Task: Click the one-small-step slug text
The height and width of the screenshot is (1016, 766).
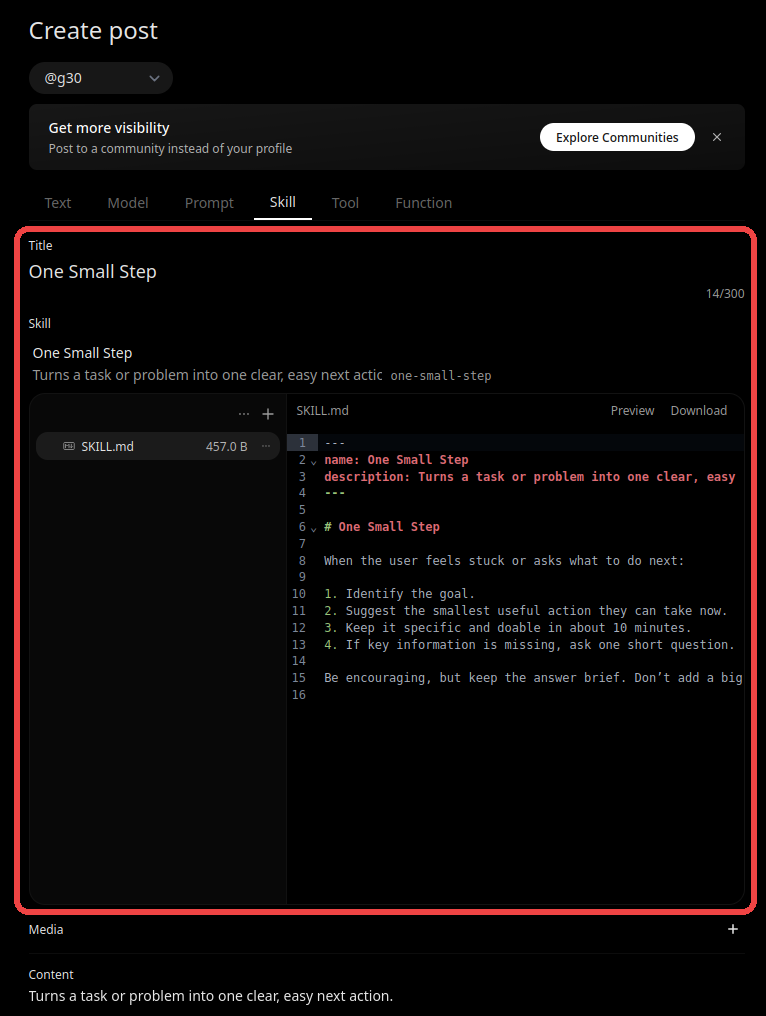Action: pyautogui.click(x=441, y=376)
